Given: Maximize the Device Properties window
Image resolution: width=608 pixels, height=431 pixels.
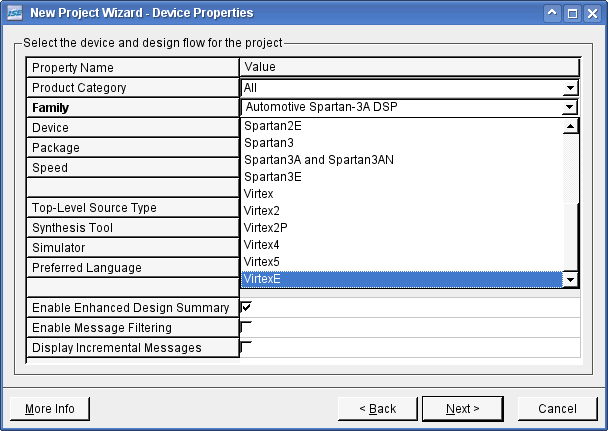Looking at the screenshot, I should pyautogui.click(x=572, y=13).
